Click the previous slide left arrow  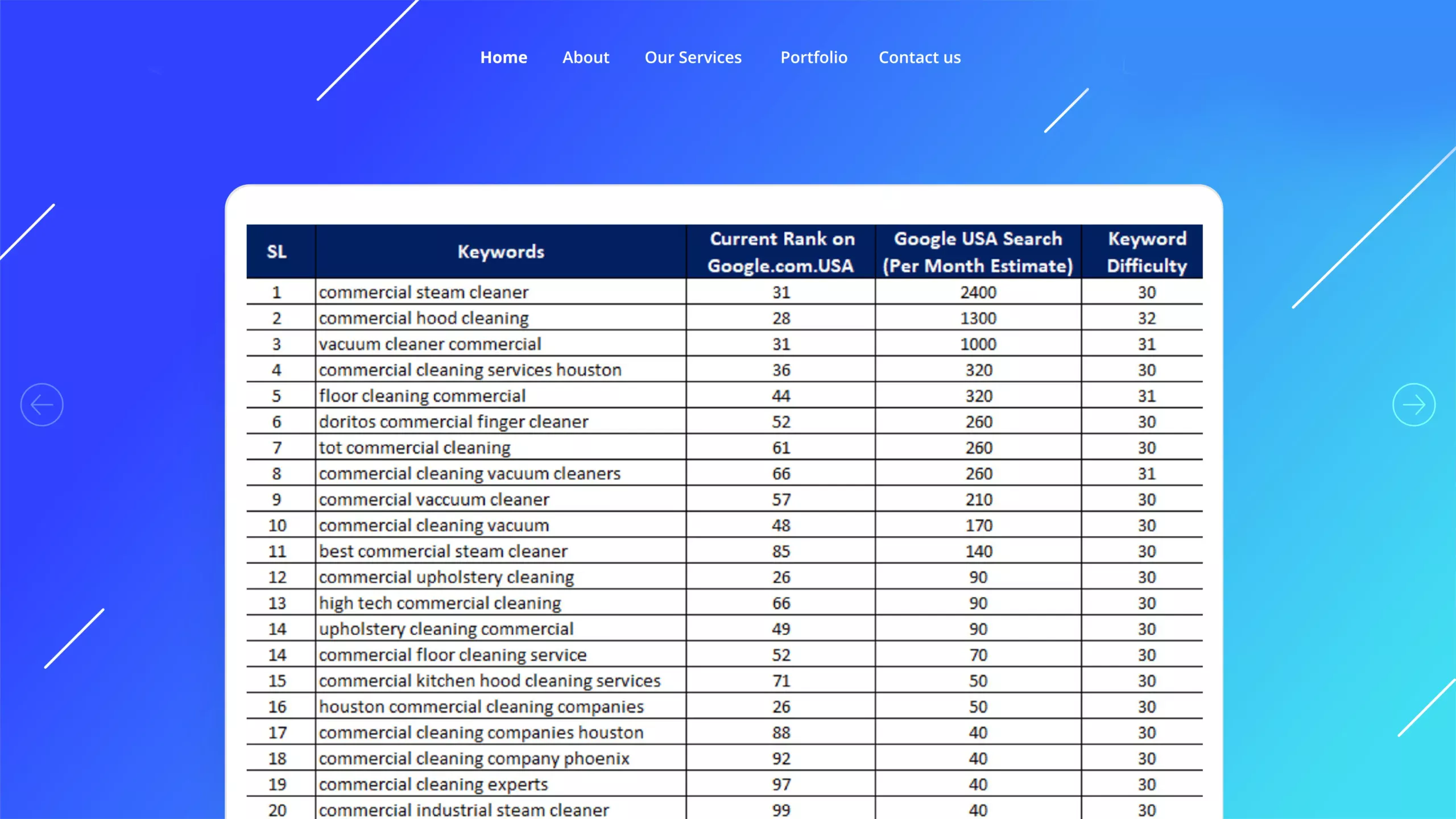42,404
